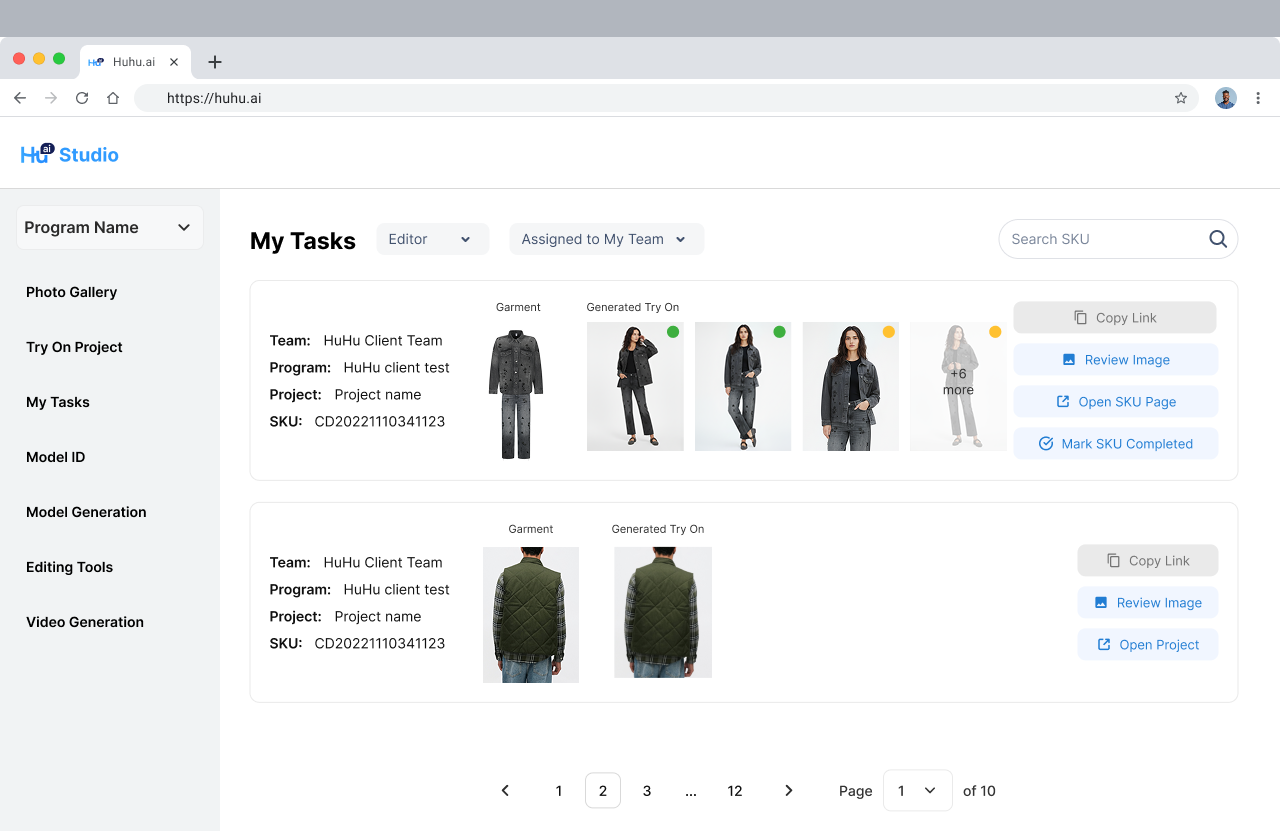The image size is (1280, 831).
Task: Click the bookmark star in the address bar
Action: click(x=1180, y=98)
